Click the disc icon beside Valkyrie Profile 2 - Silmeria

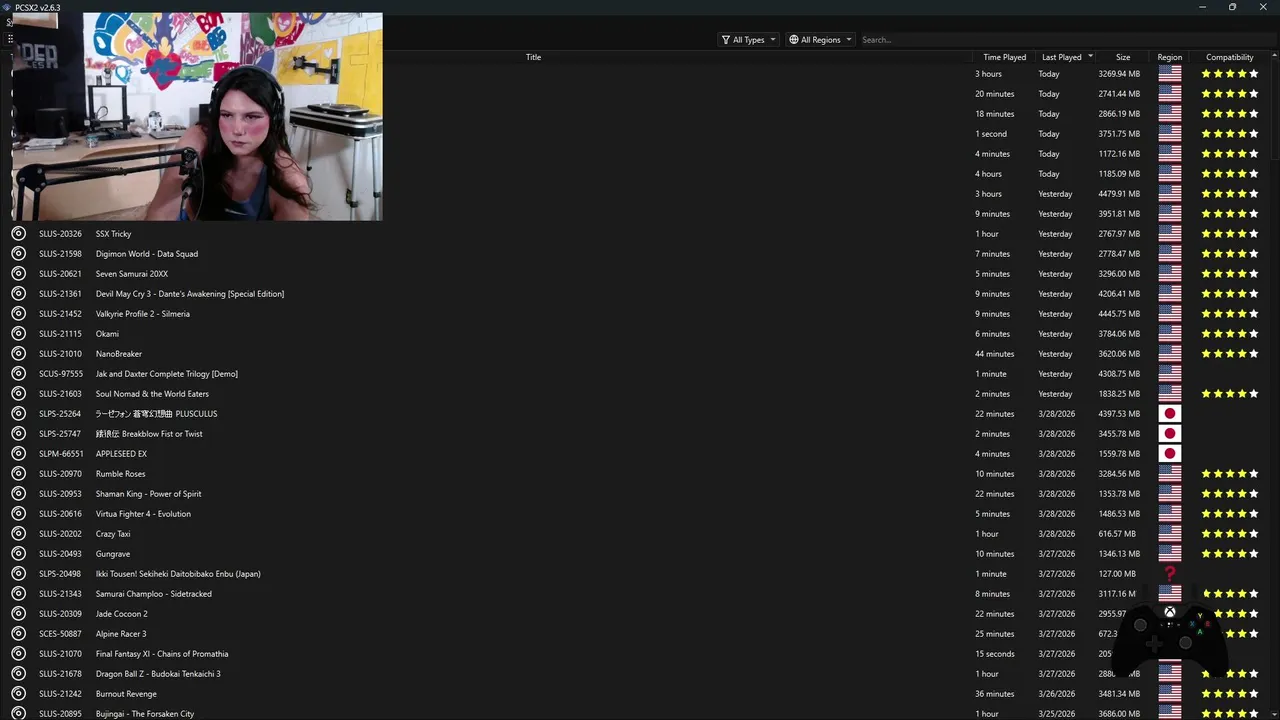point(18,314)
